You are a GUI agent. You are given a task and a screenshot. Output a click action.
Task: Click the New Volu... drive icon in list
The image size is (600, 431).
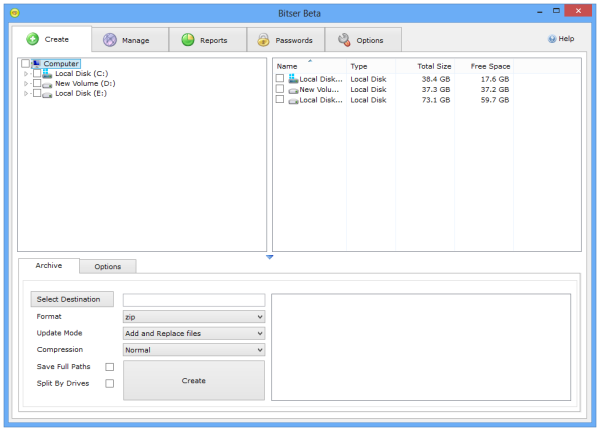click(293, 91)
